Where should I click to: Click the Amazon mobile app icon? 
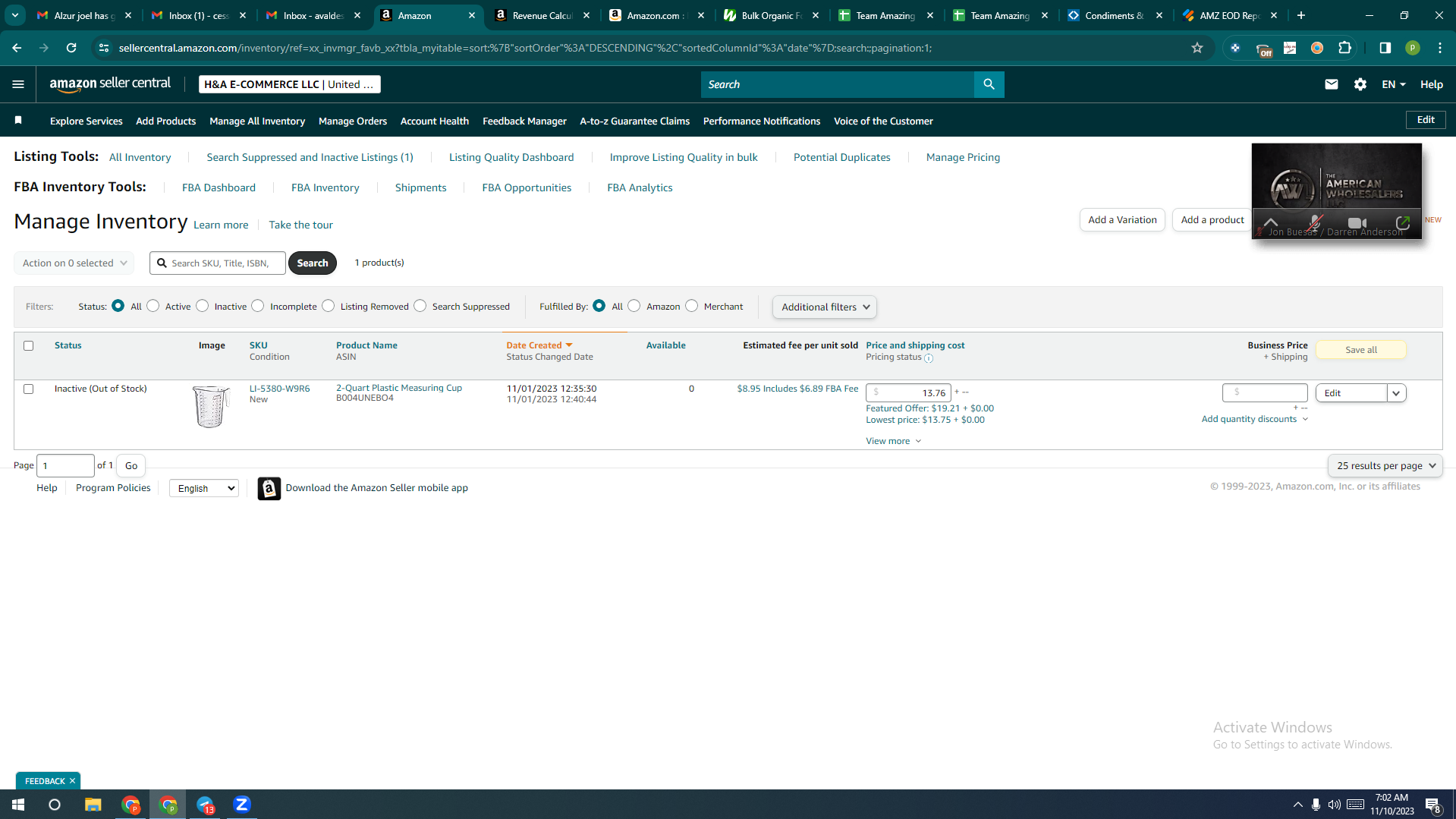click(x=269, y=488)
